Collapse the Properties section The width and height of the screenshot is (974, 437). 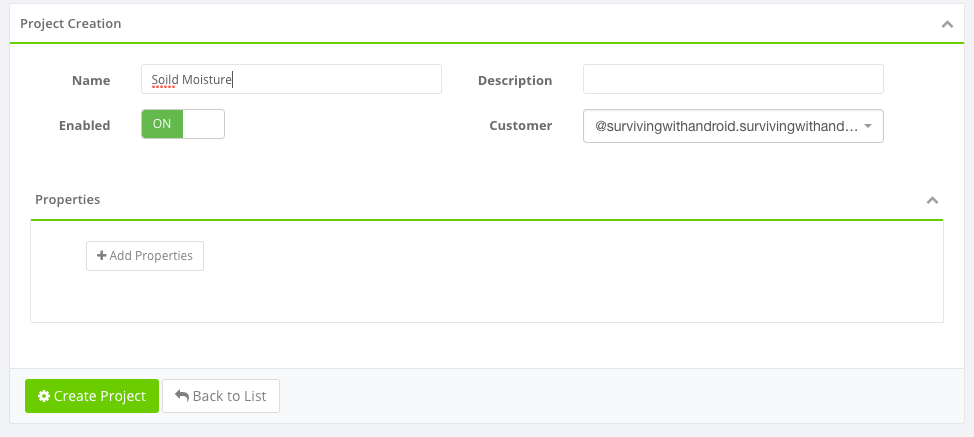(x=932, y=200)
